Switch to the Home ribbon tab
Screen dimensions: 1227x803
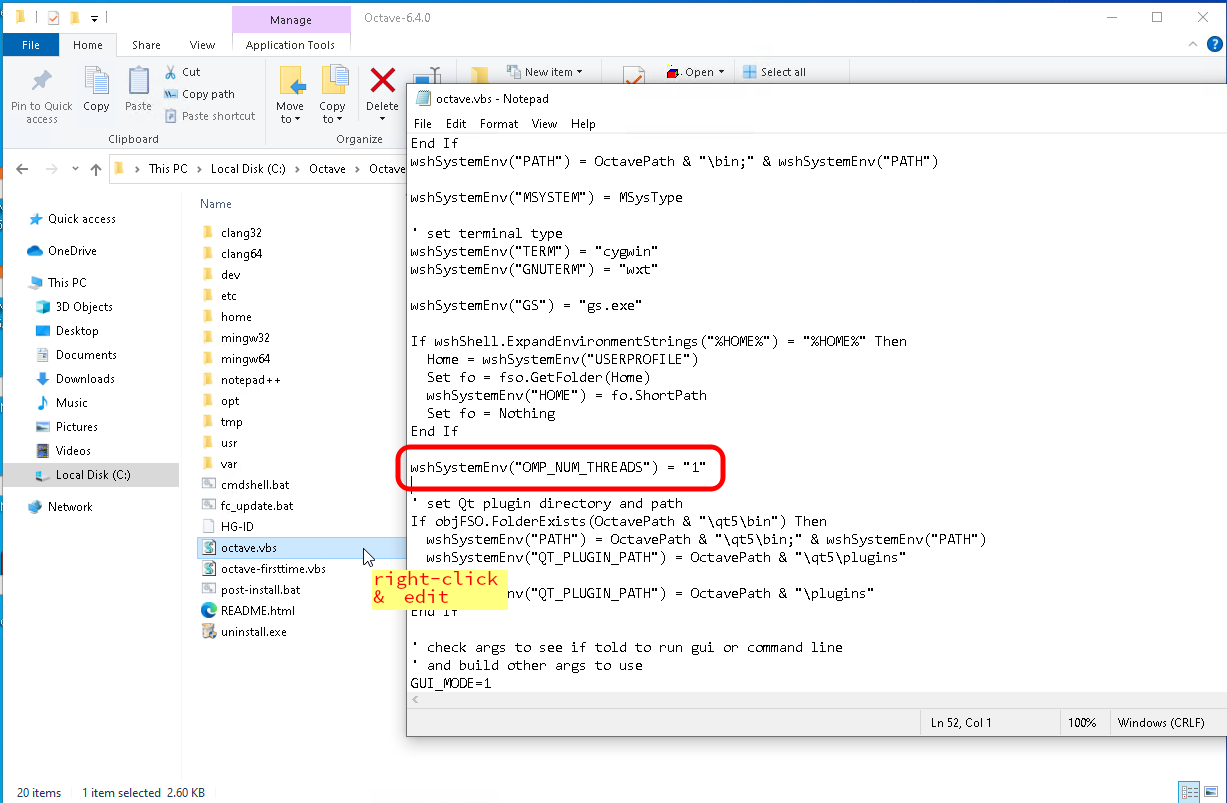(x=88, y=45)
